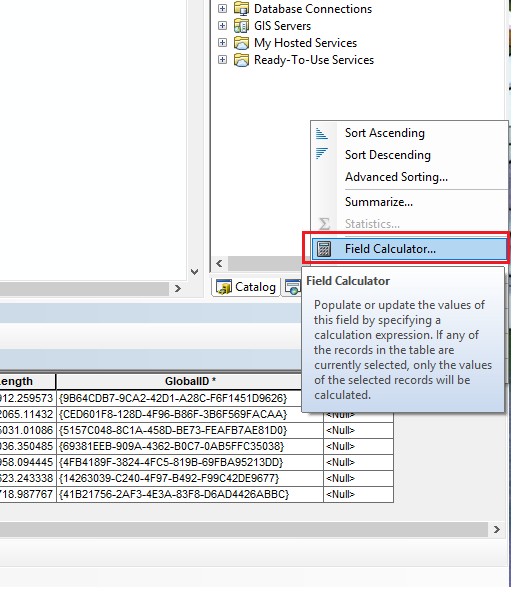Select the Ready-To-Use Services tree label
511x596 pixels.
[x=314, y=60]
